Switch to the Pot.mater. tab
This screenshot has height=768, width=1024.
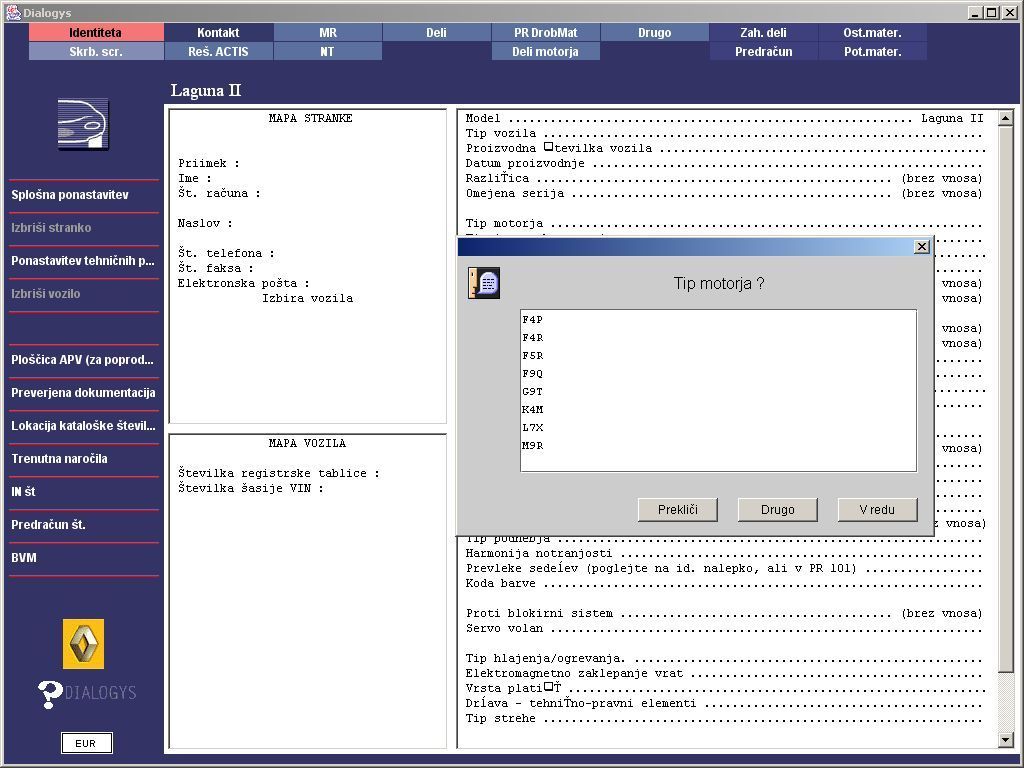pyautogui.click(x=872, y=51)
